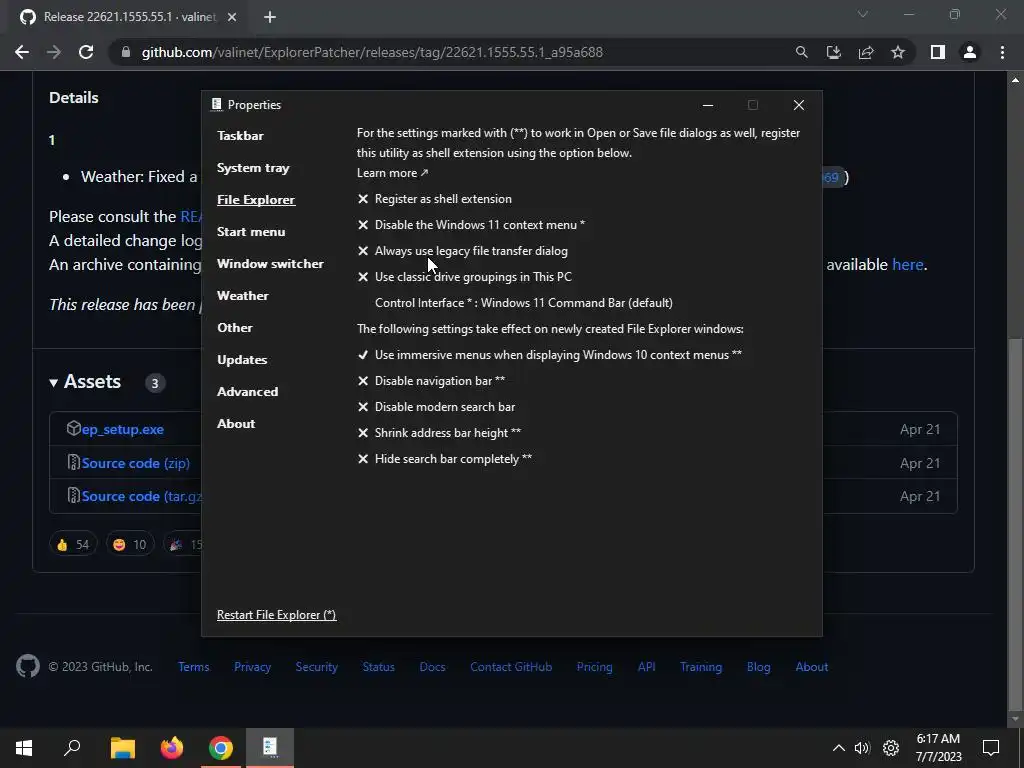Toggle Disable the Windows 11 context menu

(471, 225)
